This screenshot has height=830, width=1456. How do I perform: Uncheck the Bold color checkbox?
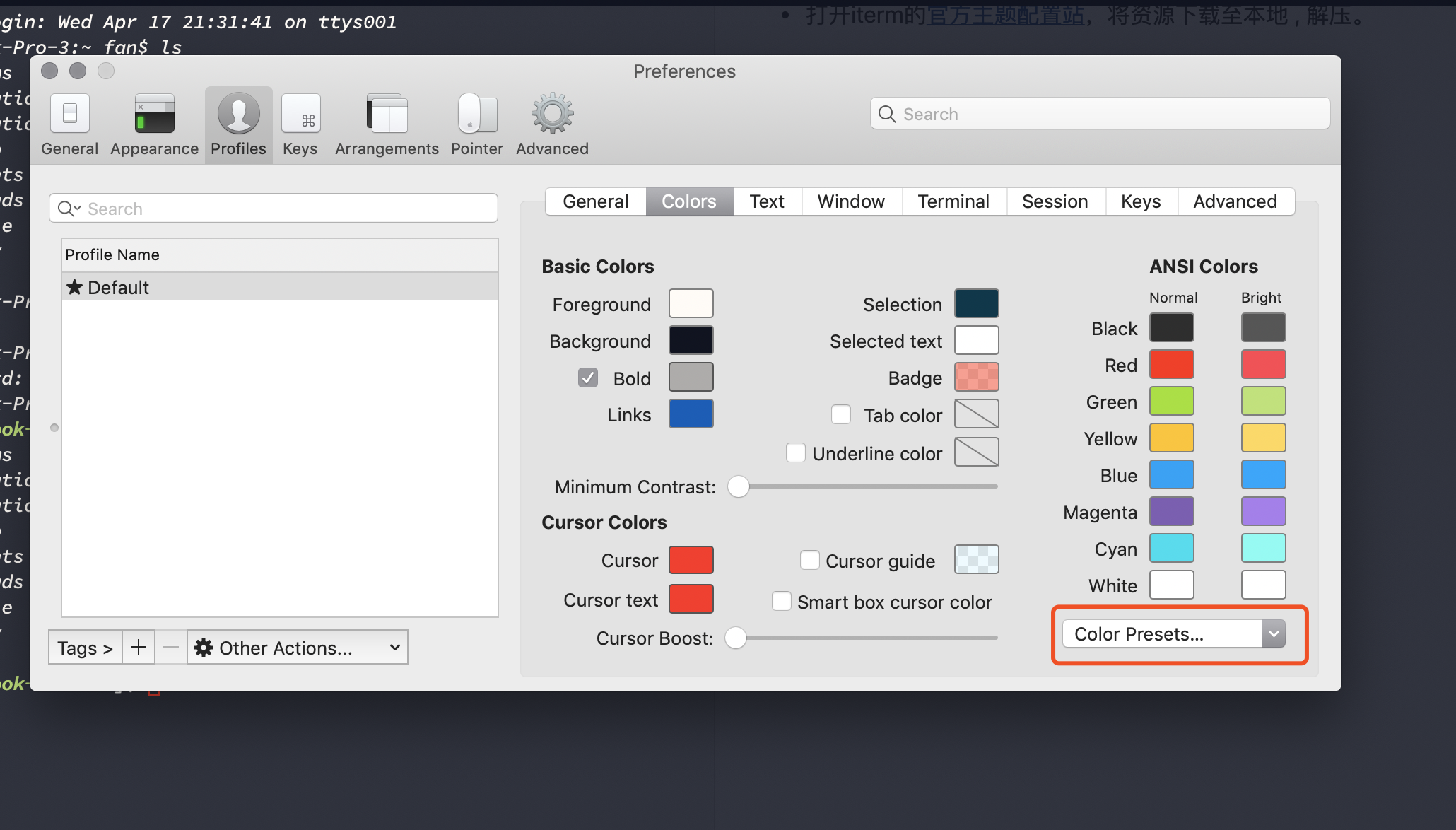pos(588,378)
